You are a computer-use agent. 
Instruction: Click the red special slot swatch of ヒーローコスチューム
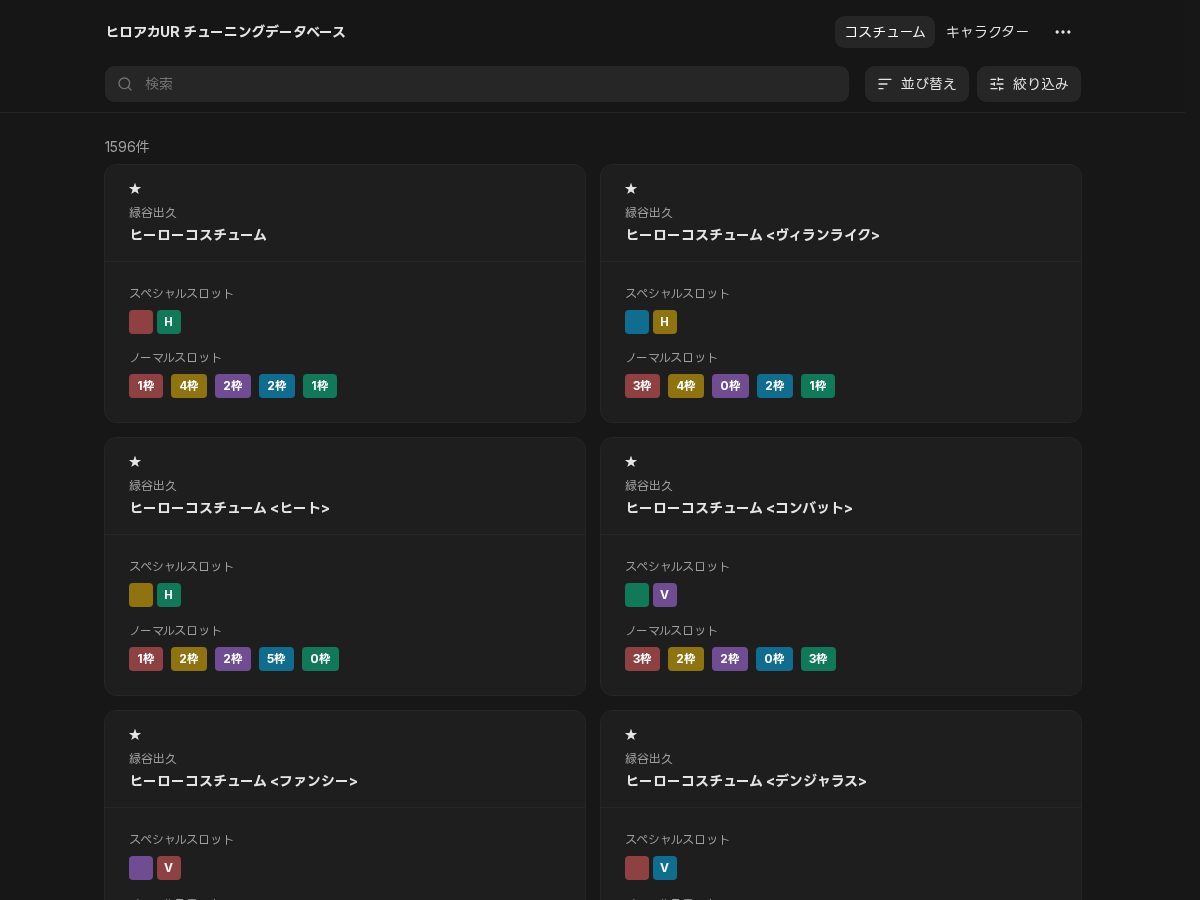point(141,322)
